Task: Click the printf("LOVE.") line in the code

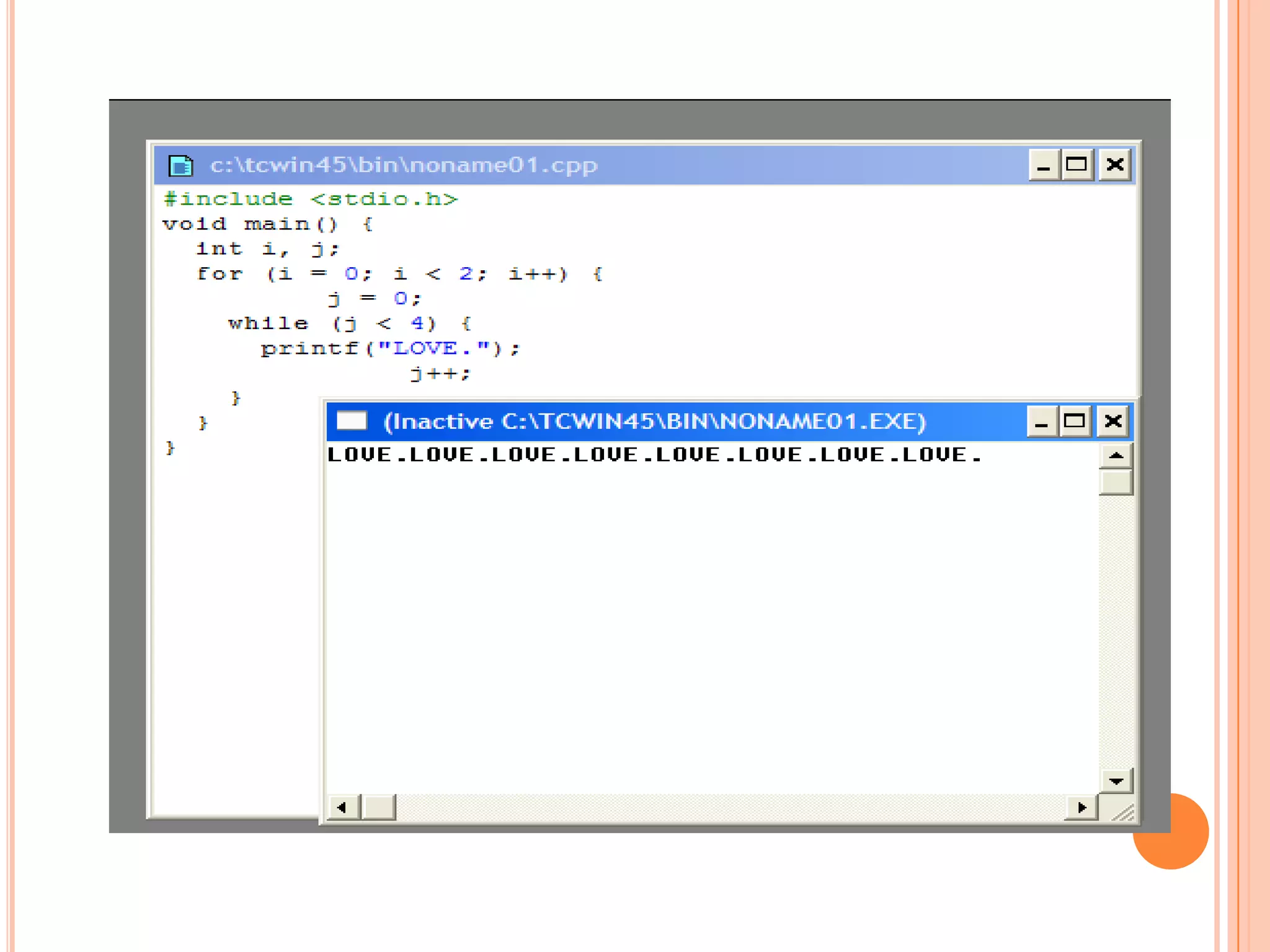Action: point(389,348)
